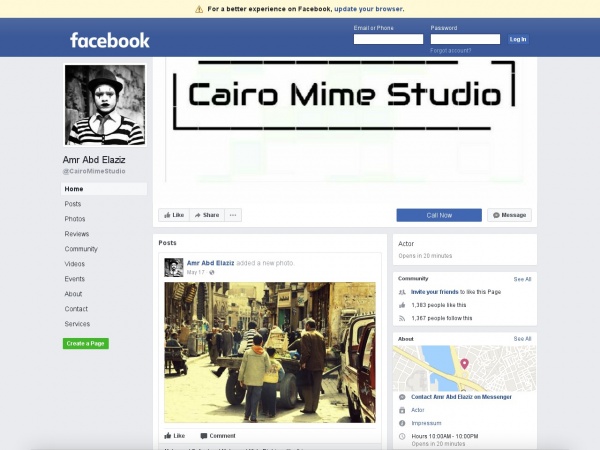Like the post with thumbs-up icon
Viewport: 600px width, 450px height.
pyautogui.click(x=174, y=435)
